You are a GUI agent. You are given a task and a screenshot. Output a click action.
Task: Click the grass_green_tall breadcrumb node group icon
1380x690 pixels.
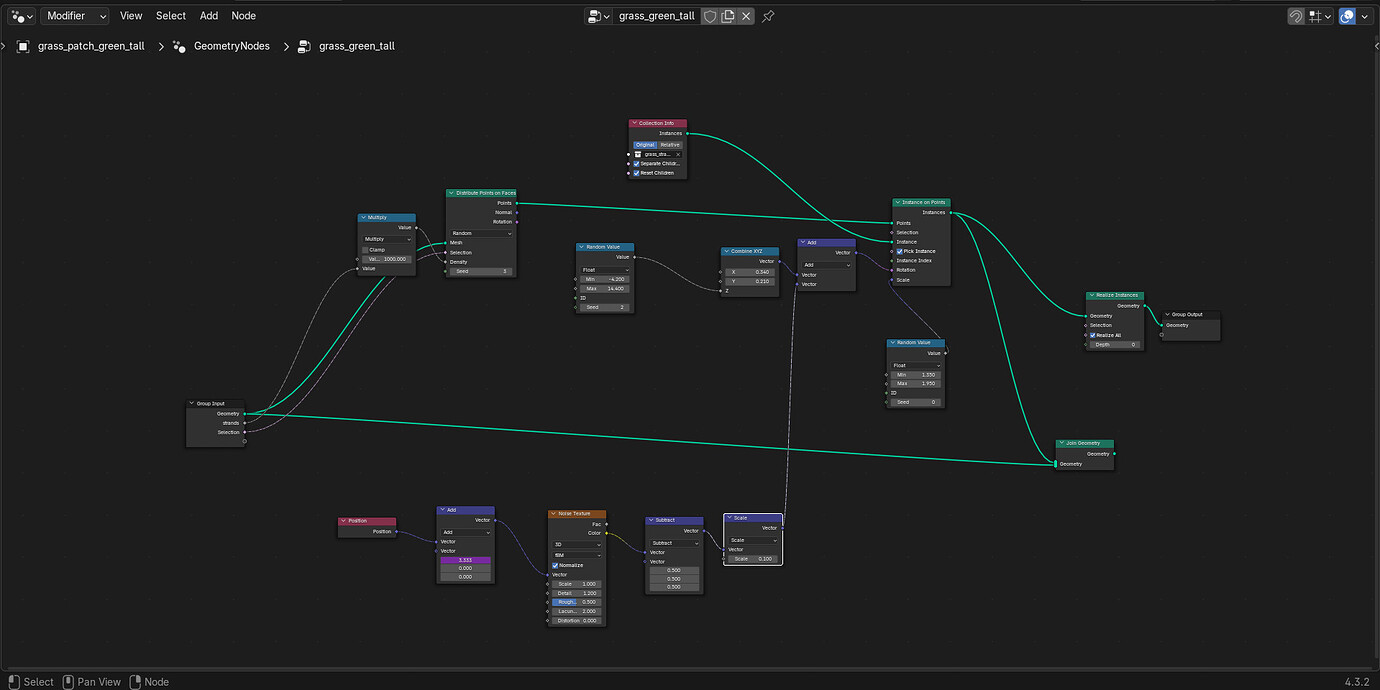(x=304, y=46)
